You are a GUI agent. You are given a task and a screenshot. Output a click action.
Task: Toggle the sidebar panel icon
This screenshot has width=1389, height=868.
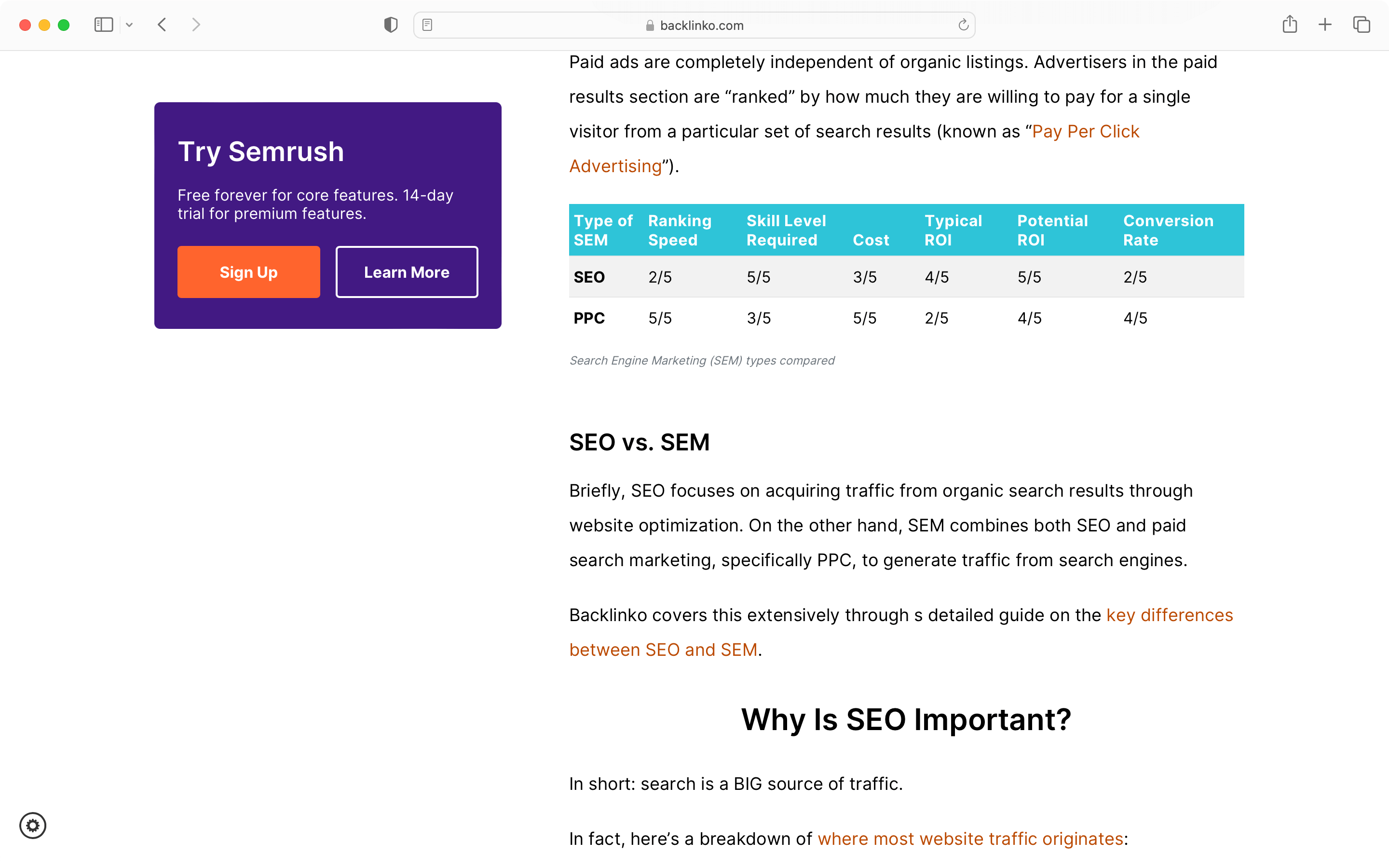click(x=104, y=25)
